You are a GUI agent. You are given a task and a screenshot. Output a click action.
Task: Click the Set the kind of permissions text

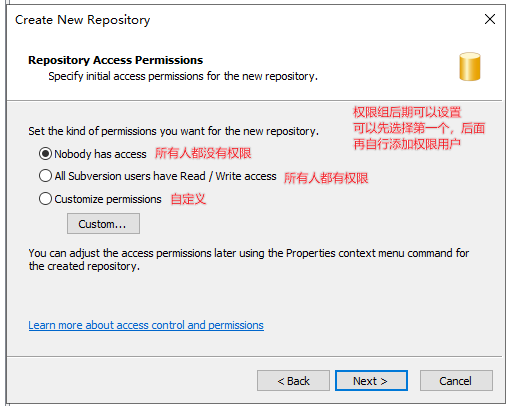pyautogui.click(x=173, y=131)
